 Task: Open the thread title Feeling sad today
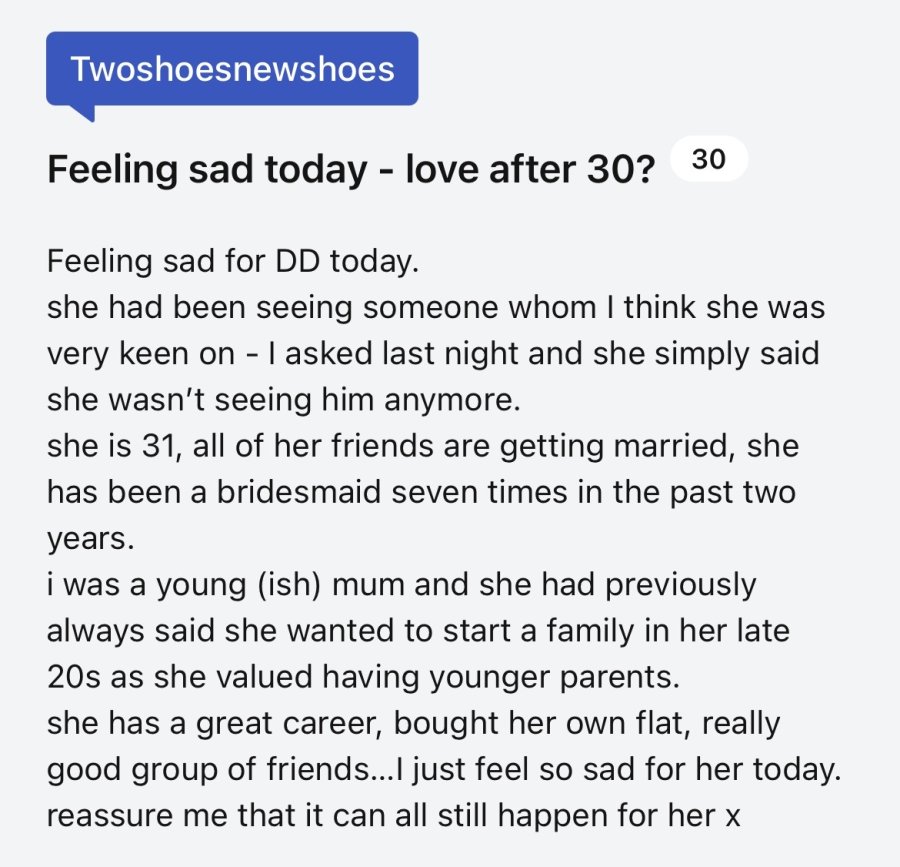tap(351, 170)
